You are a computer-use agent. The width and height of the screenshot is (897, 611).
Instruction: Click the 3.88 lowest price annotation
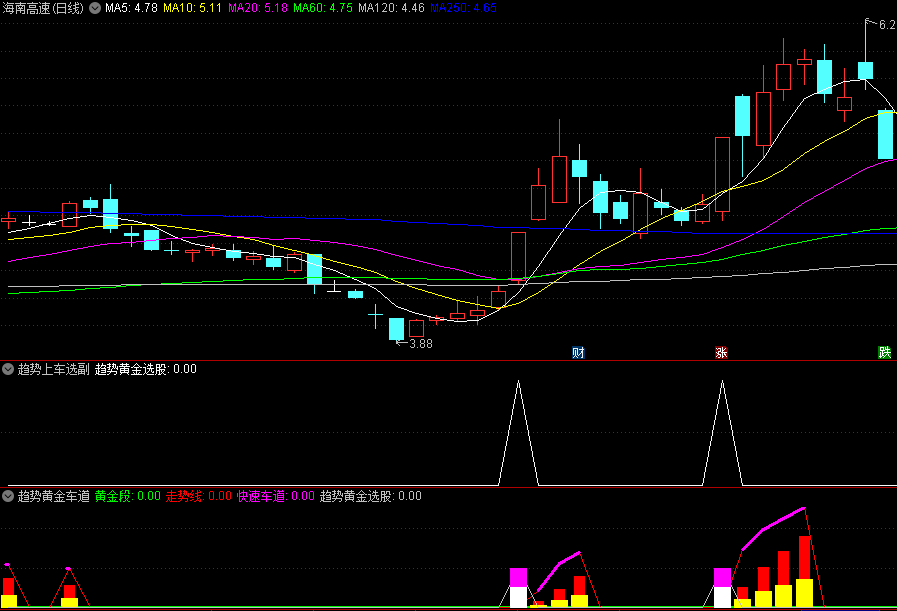pos(420,344)
